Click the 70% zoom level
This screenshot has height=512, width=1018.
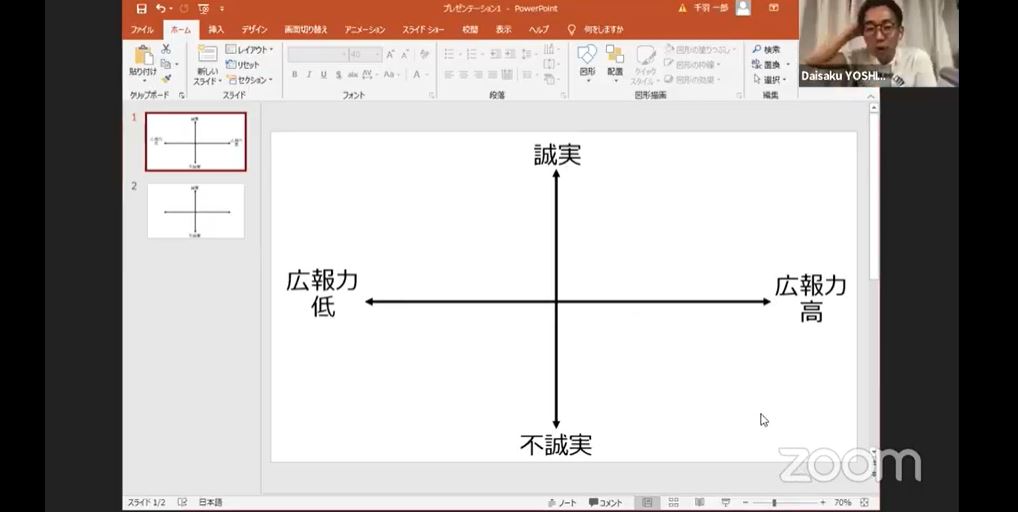point(843,503)
